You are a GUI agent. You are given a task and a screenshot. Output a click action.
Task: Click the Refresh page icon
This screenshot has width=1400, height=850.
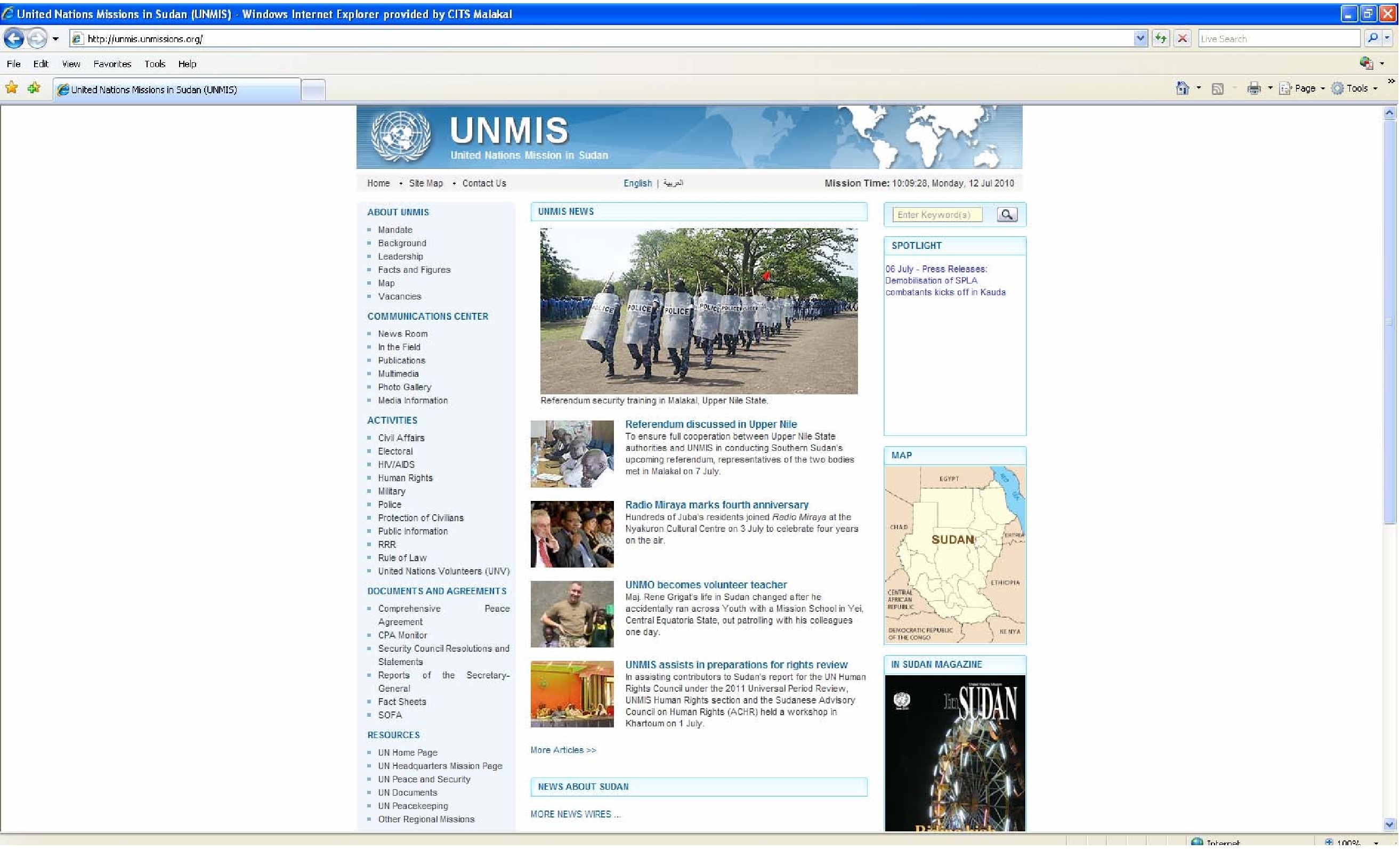(1161, 38)
